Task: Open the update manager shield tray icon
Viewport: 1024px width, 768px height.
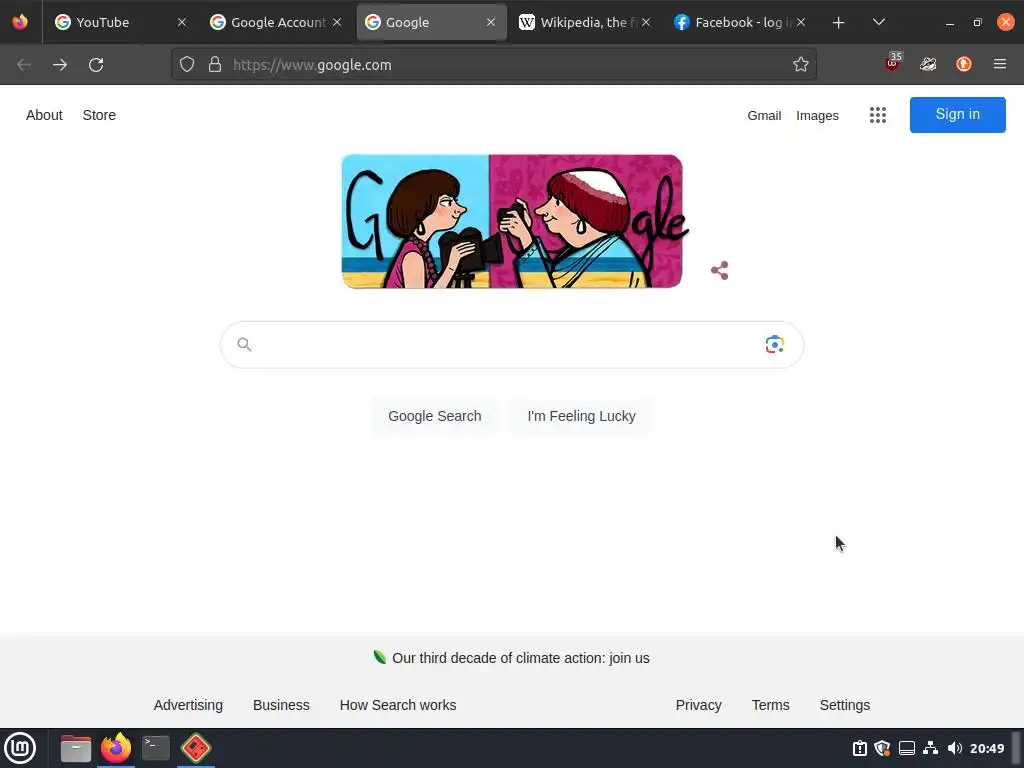Action: coord(882,748)
